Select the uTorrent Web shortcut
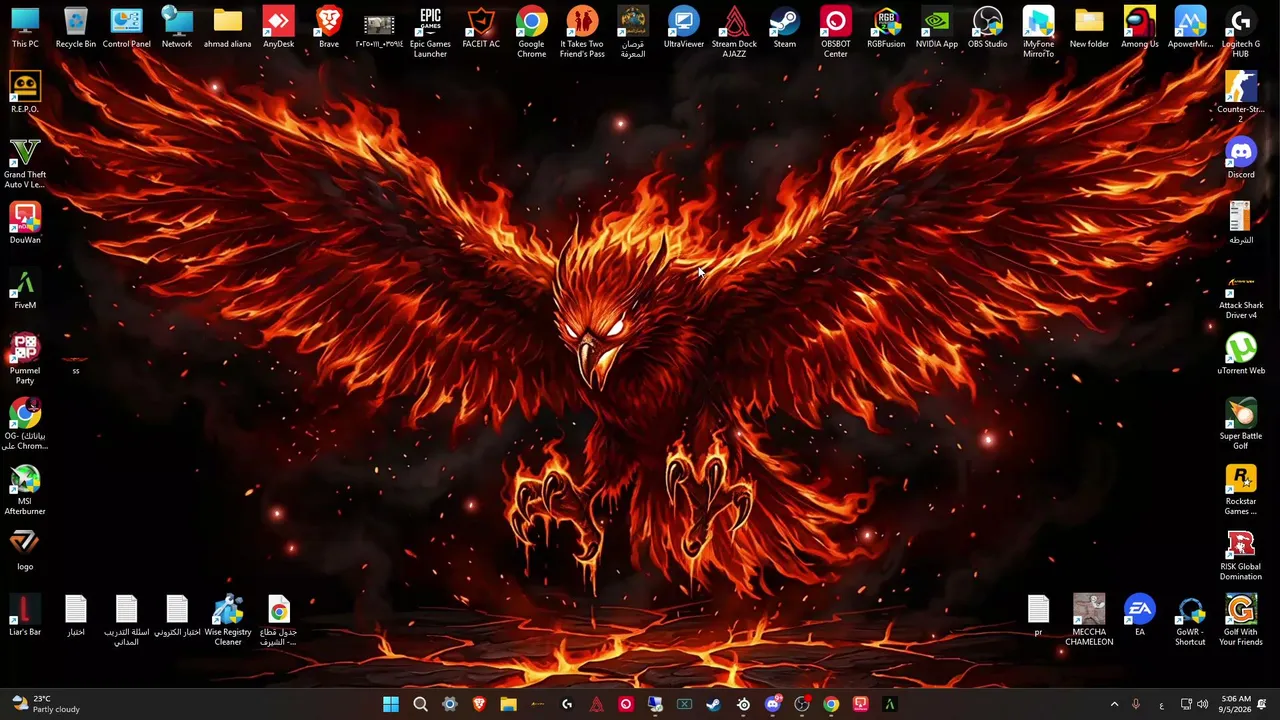Viewport: 1280px width, 720px height. [1241, 354]
